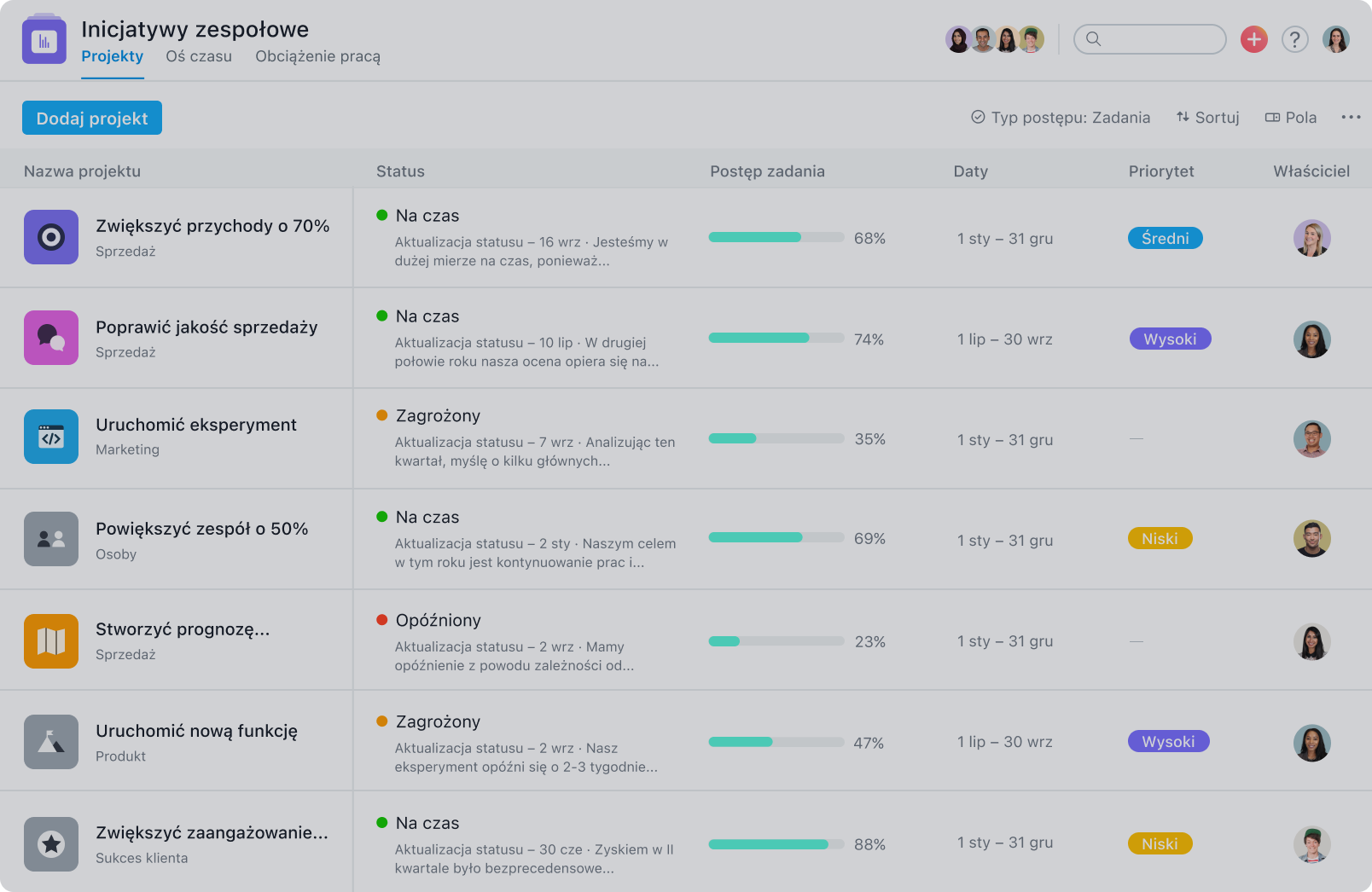Click the people icon next to Powiększyć zespół
This screenshot has height=892, width=1372.
click(51, 538)
